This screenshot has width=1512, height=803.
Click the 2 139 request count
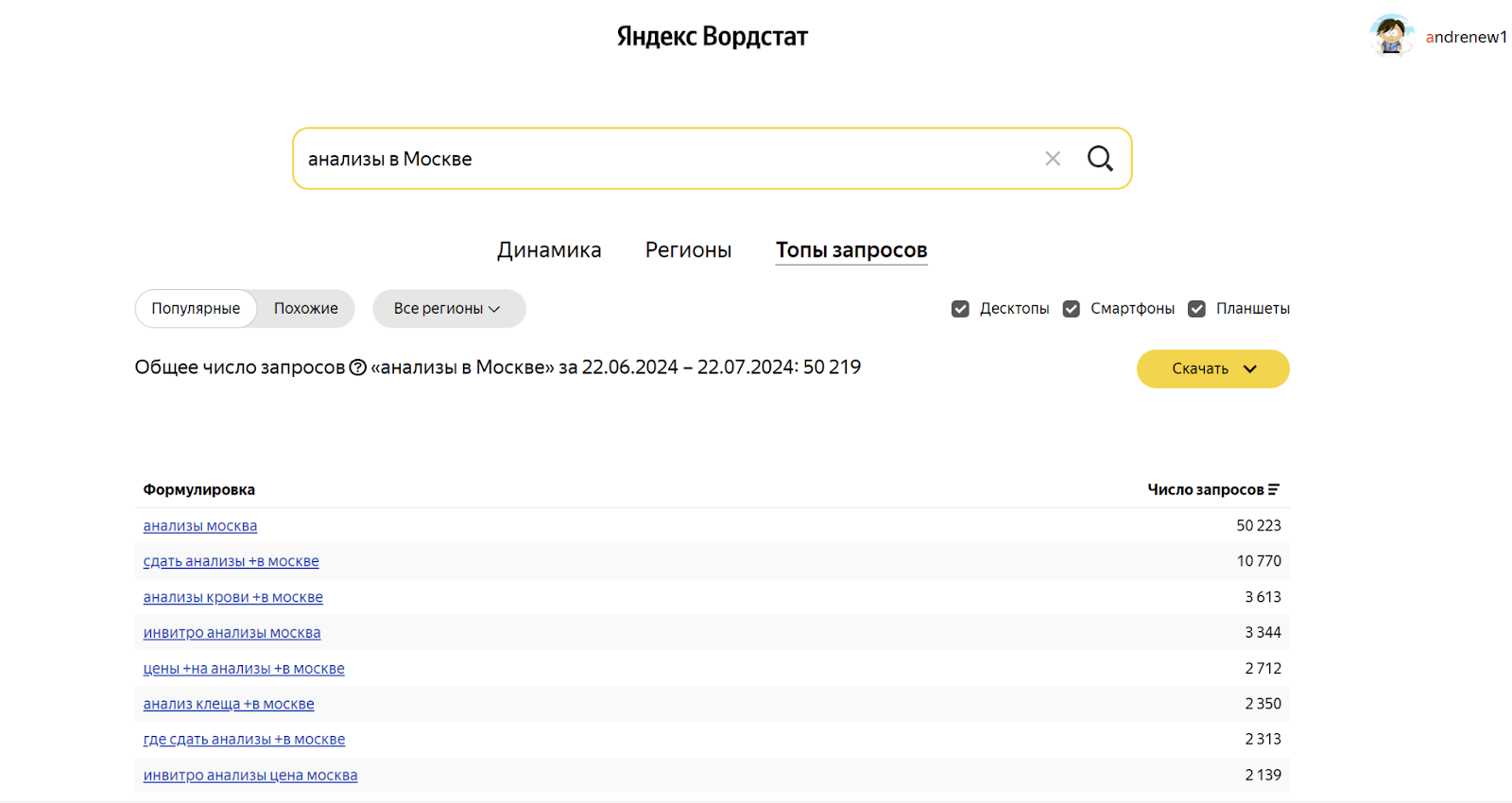pyautogui.click(x=1263, y=775)
